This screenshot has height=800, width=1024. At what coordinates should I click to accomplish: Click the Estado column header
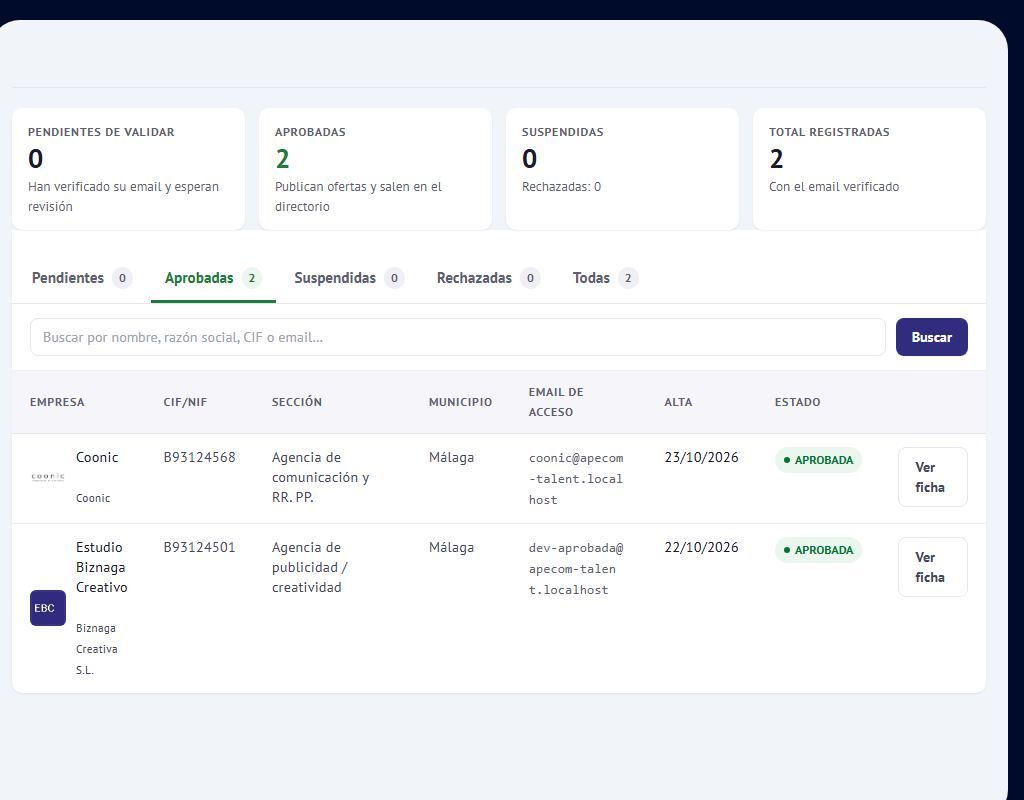point(797,402)
